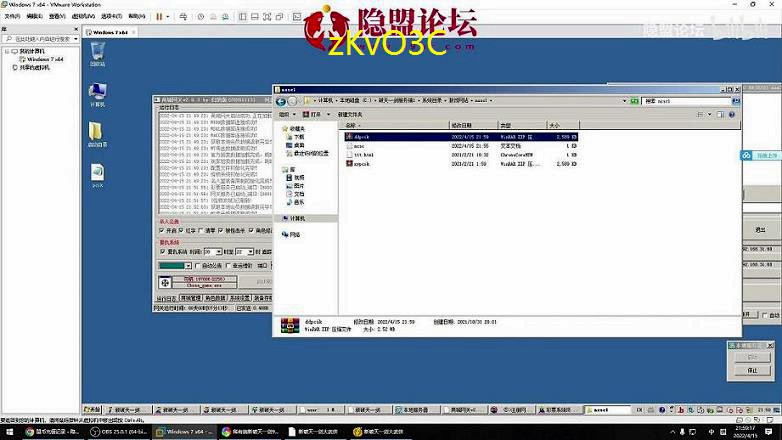
Task: Collapse the 我的计算机 tree node
Action: (x=7, y=51)
